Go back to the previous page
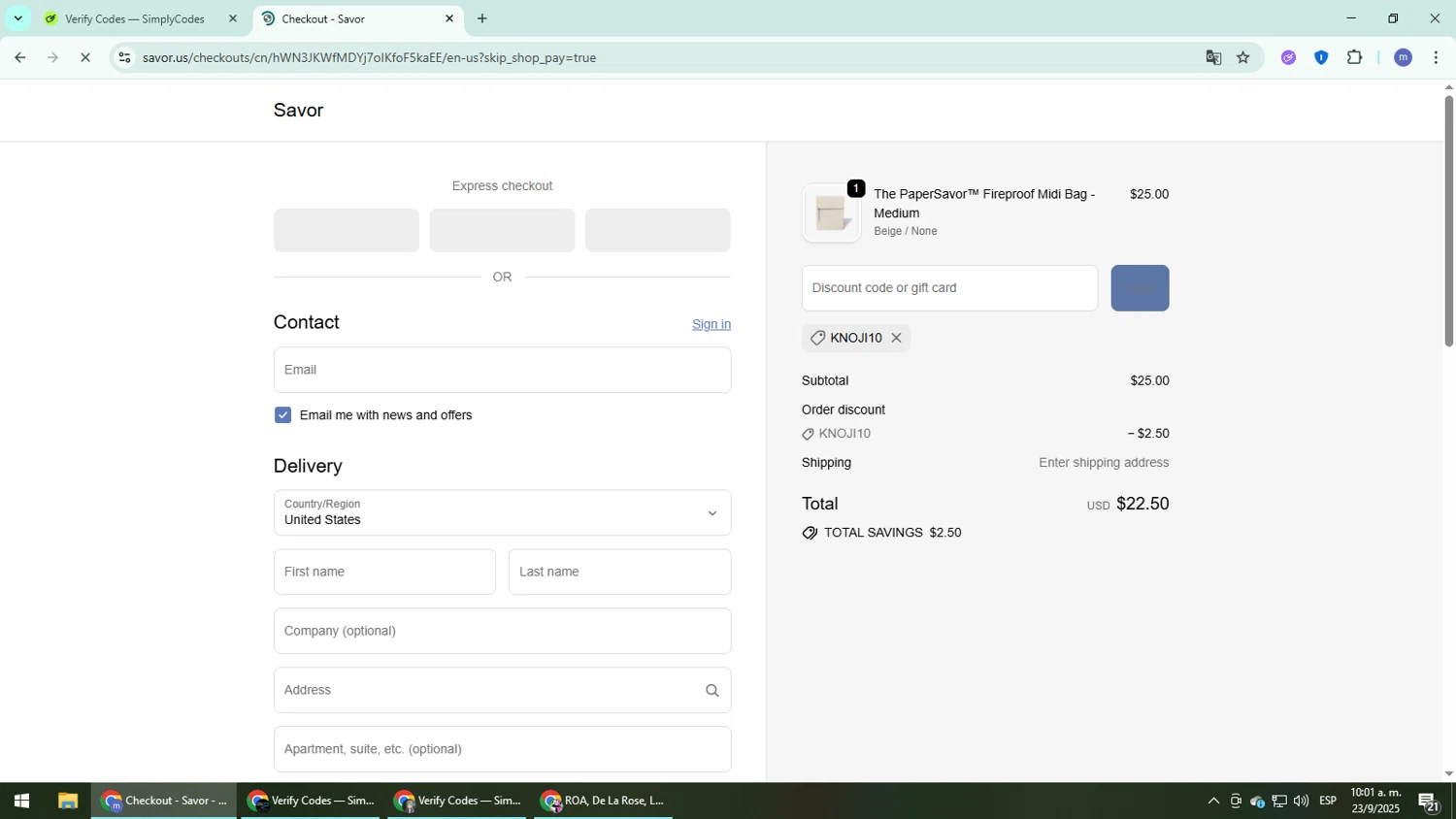This screenshot has height=819, width=1456. click(x=19, y=57)
